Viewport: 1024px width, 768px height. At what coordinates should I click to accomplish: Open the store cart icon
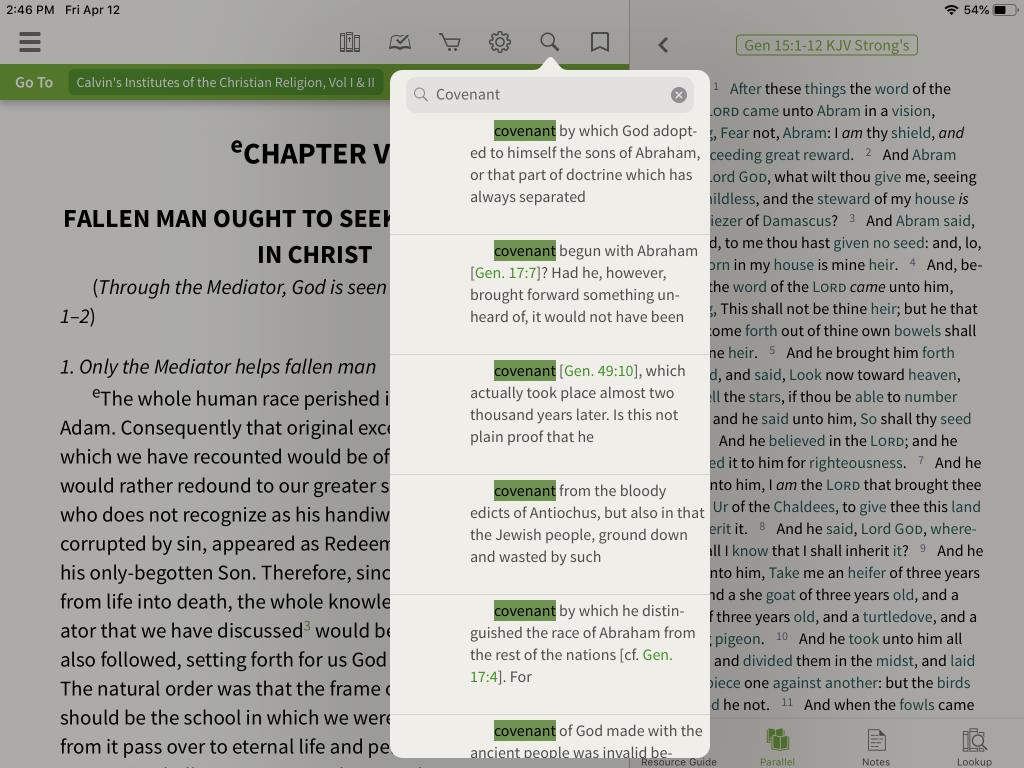point(450,42)
